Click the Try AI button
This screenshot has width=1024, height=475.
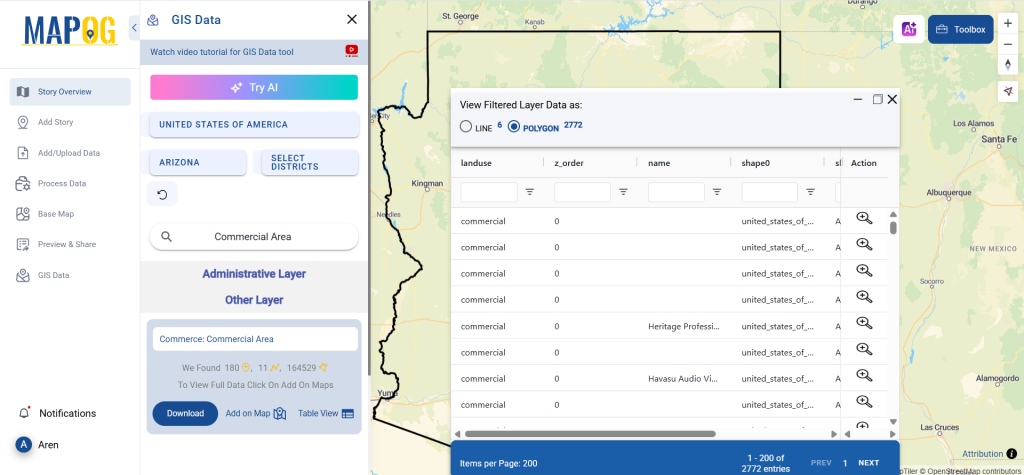[254, 87]
